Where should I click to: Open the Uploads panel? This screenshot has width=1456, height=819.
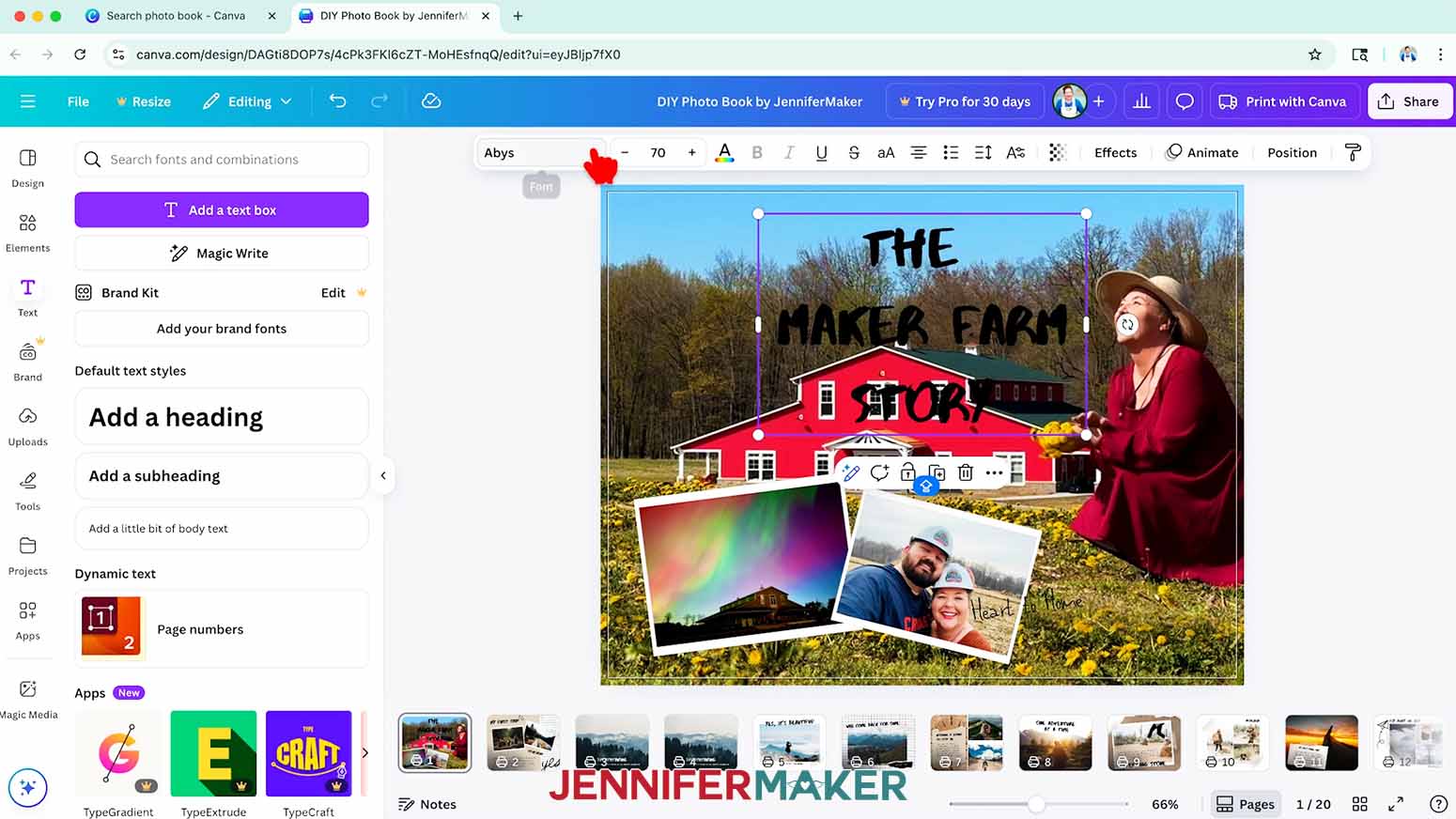coord(28,427)
